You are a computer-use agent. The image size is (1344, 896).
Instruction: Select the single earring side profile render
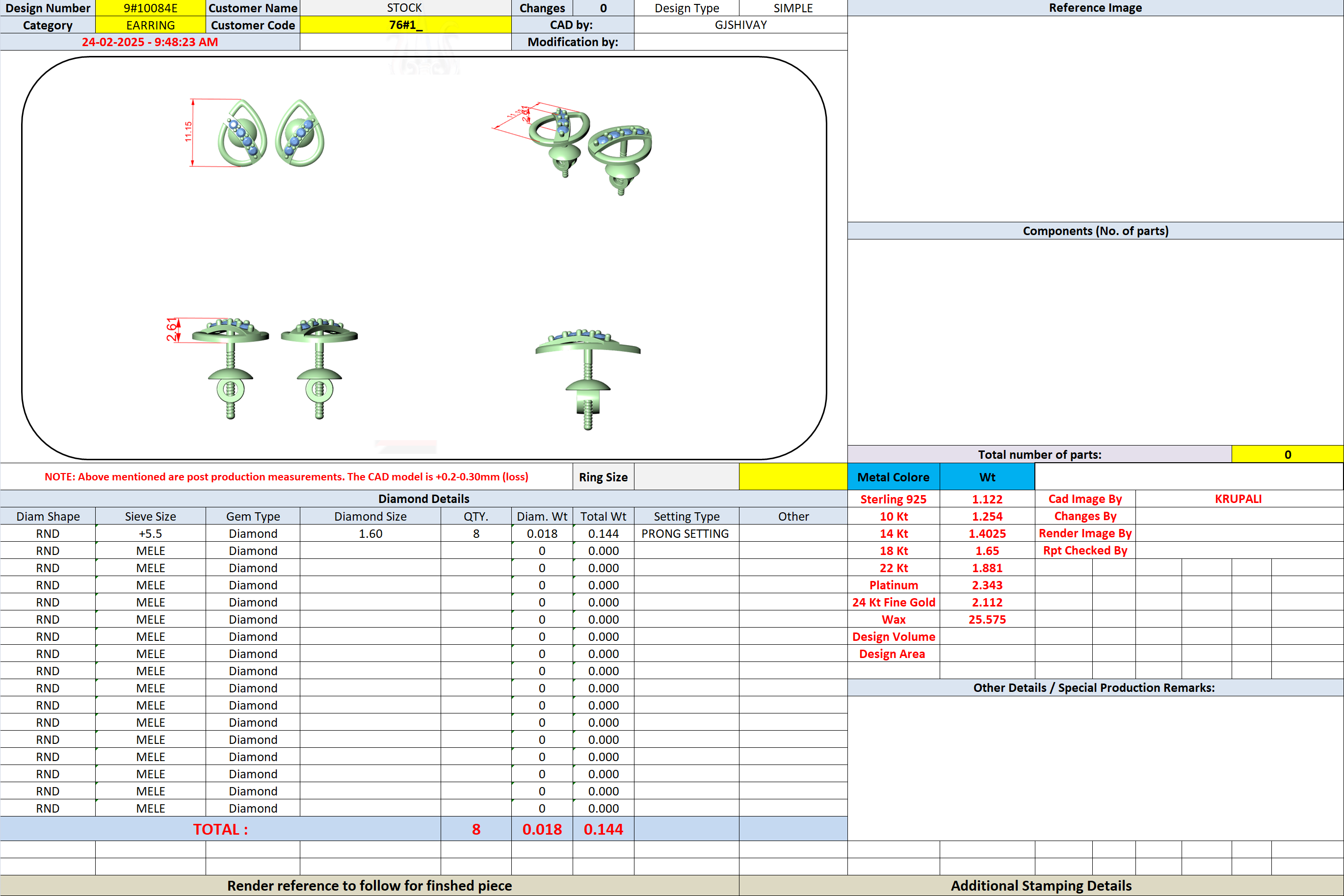tap(588, 379)
